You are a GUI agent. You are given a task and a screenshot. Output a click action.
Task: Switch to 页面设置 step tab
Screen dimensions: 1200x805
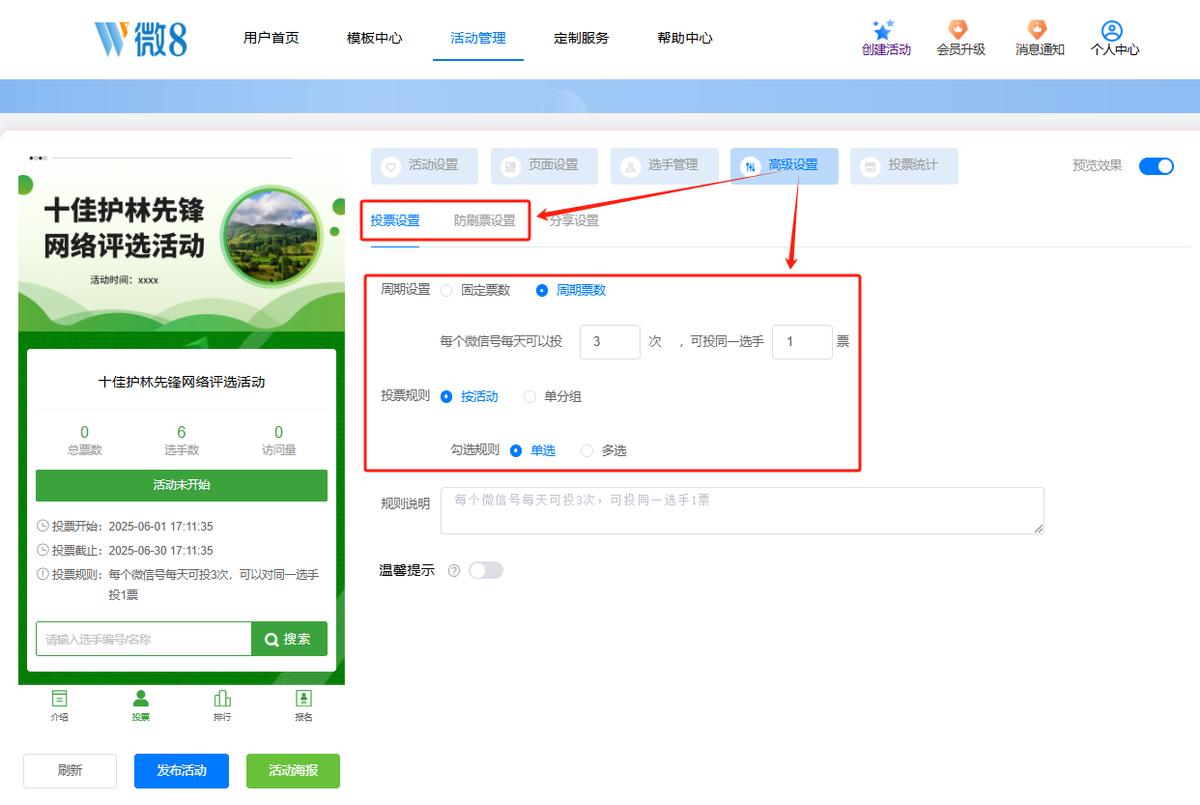[544, 166]
